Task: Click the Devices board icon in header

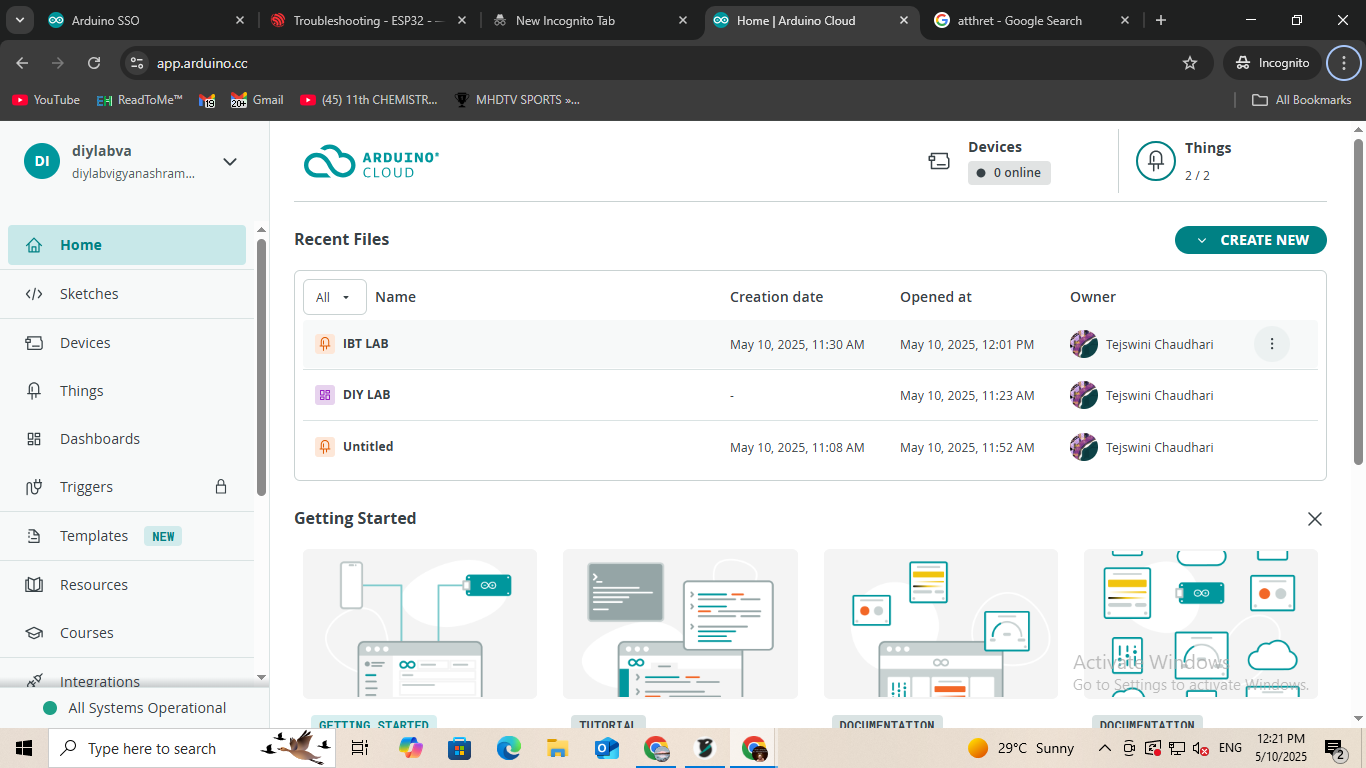Action: (939, 161)
